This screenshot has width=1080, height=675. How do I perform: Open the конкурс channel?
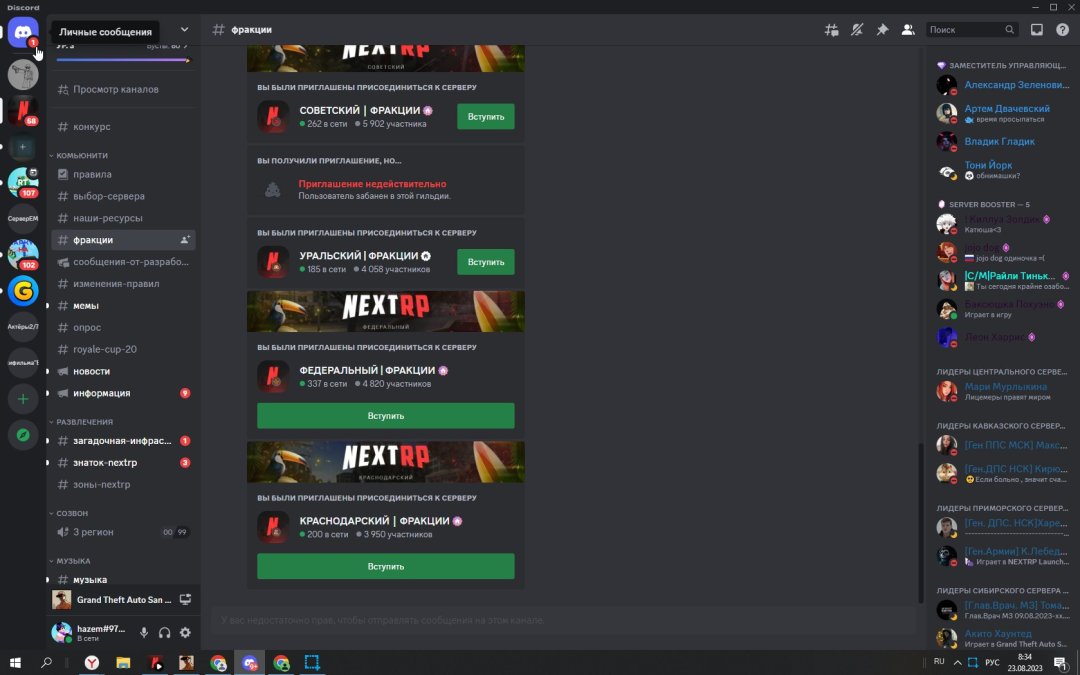(123, 127)
